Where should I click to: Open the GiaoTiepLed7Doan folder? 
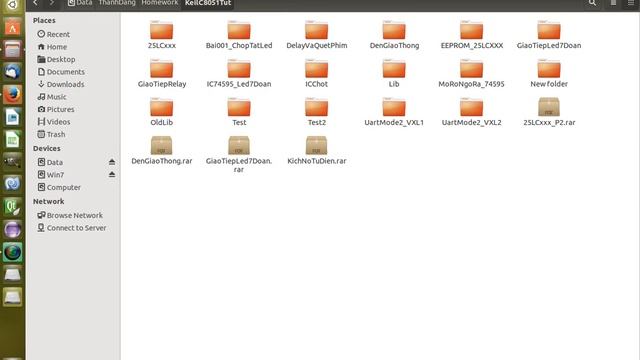click(x=549, y=35)
